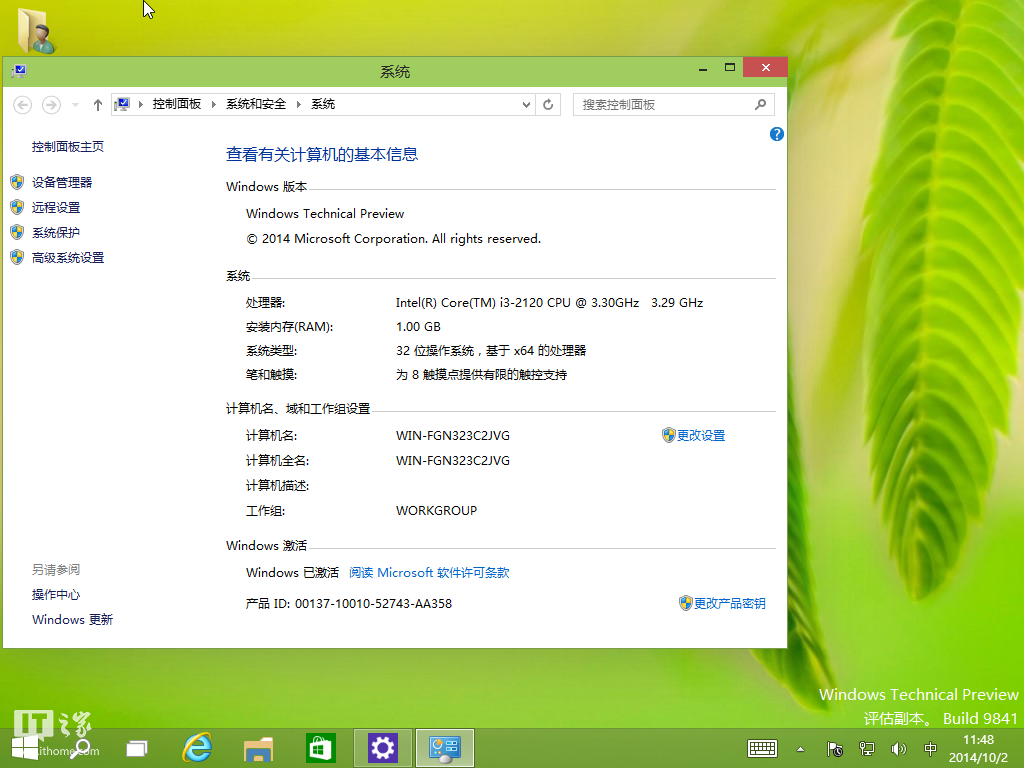Open the Help question mark icon
This screenshot has height=768, width=1024.
click(776, 134)
